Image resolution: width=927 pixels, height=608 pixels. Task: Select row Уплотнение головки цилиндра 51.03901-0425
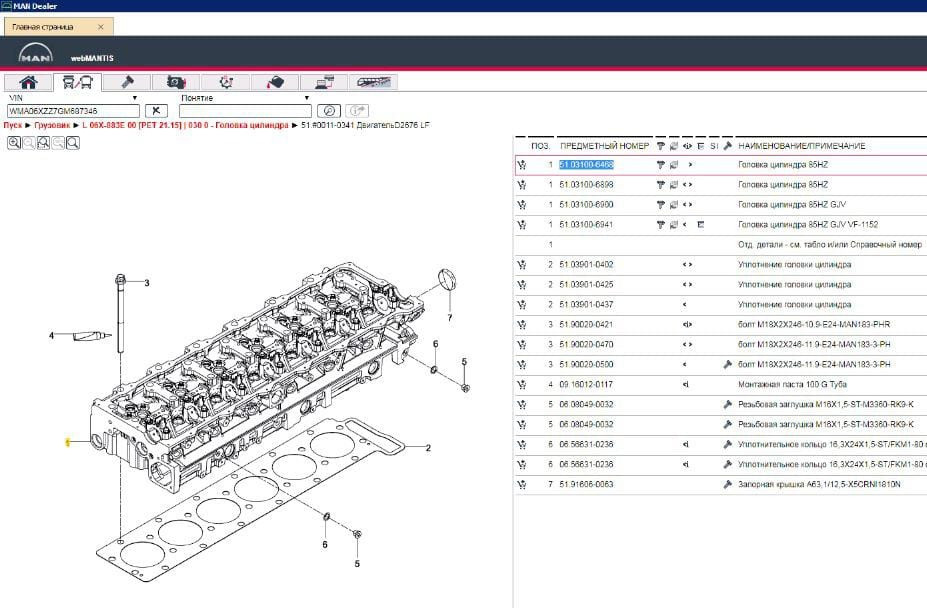pyautogui.click(x=794, y=285)
